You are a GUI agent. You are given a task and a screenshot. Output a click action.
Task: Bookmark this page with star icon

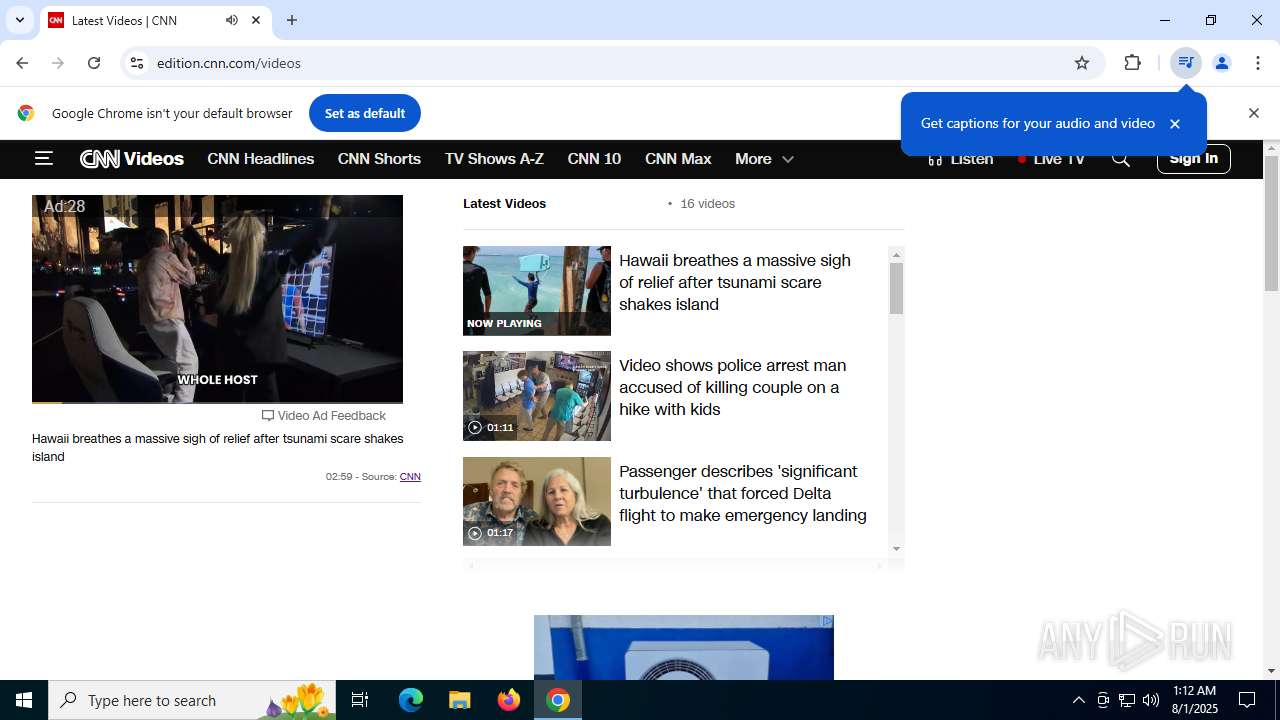click(x=1082, y=63)
